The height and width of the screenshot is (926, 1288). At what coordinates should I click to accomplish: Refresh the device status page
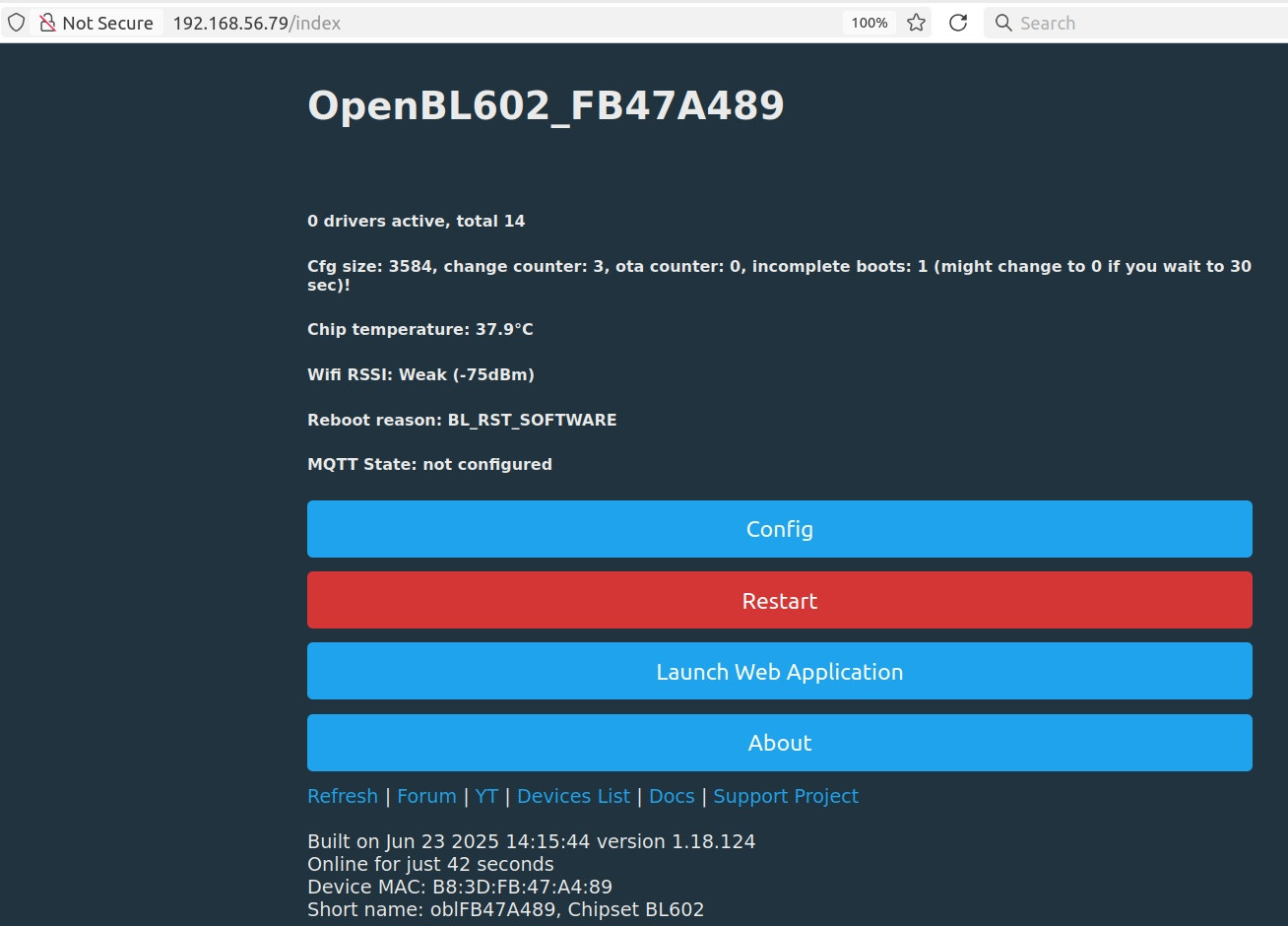click(342, 796)
